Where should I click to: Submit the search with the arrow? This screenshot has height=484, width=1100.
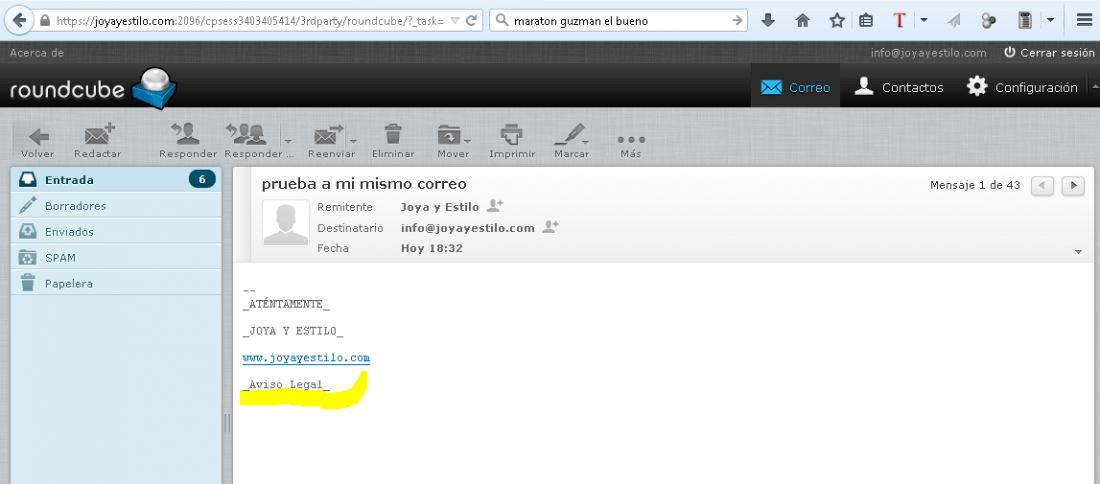click(737, 21)
